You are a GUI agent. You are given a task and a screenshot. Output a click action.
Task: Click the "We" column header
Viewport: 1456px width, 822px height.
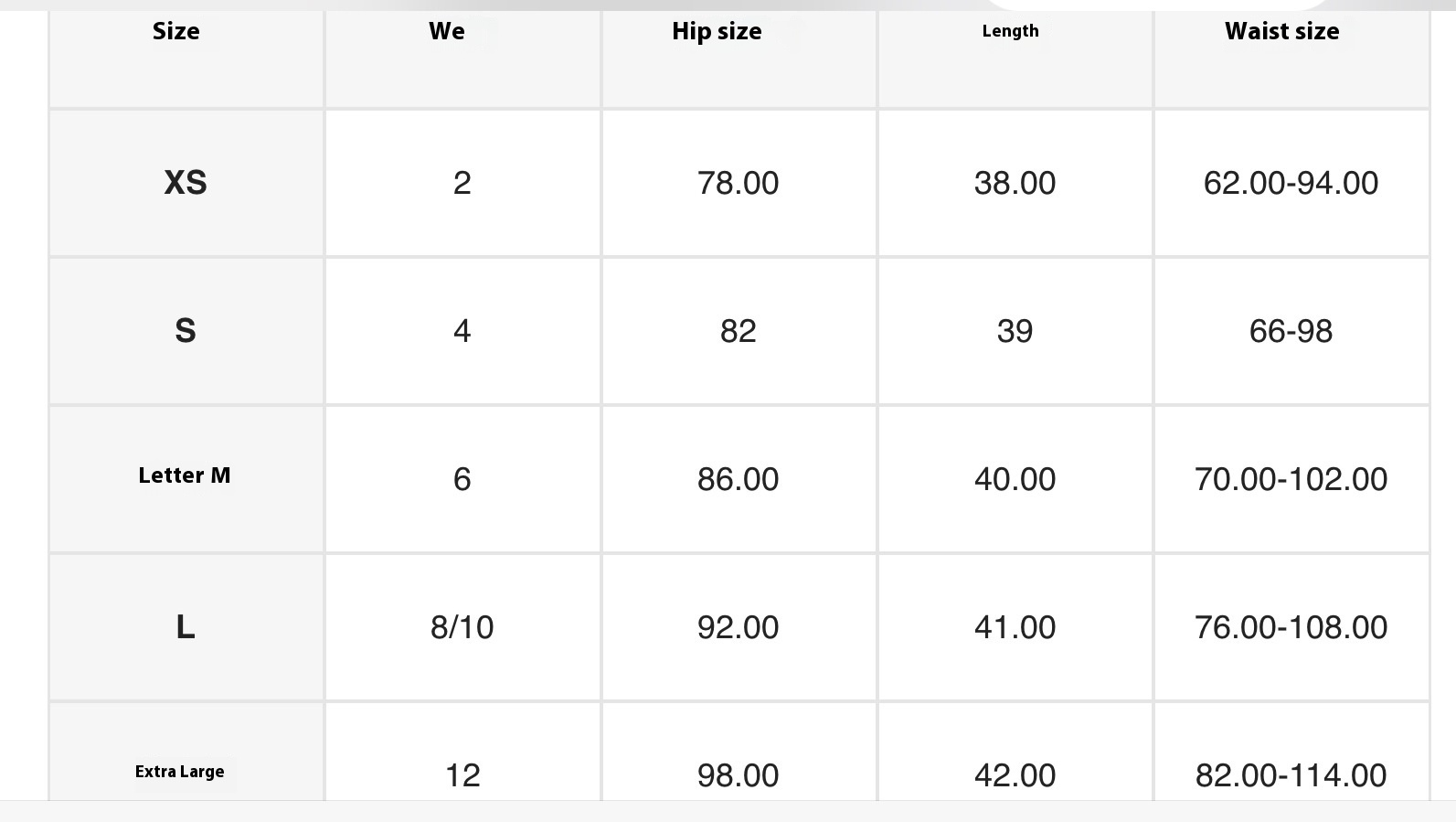447,31
